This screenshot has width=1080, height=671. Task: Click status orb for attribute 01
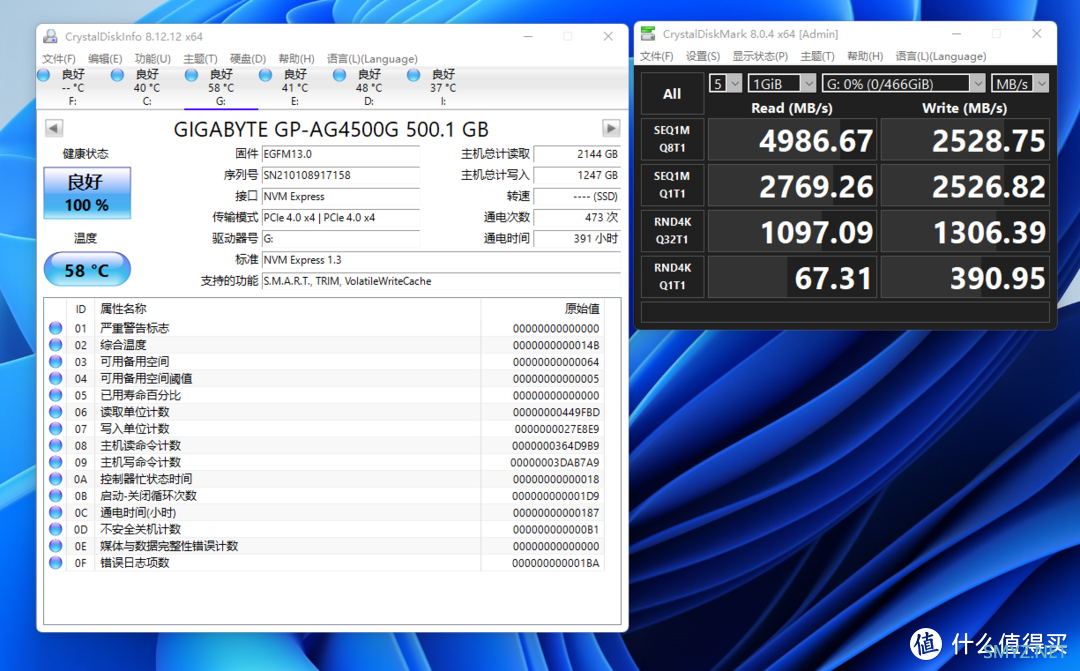pyautogui.click(x=56, y=328)
